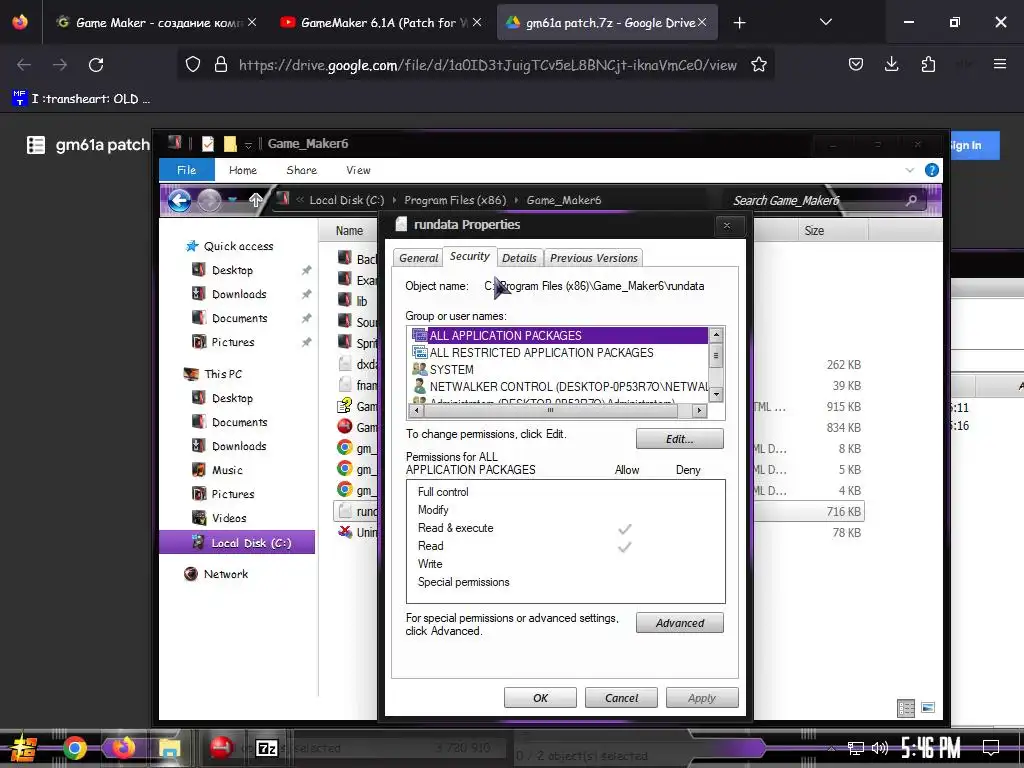Open Desktop under Quick access

point(223,270)
